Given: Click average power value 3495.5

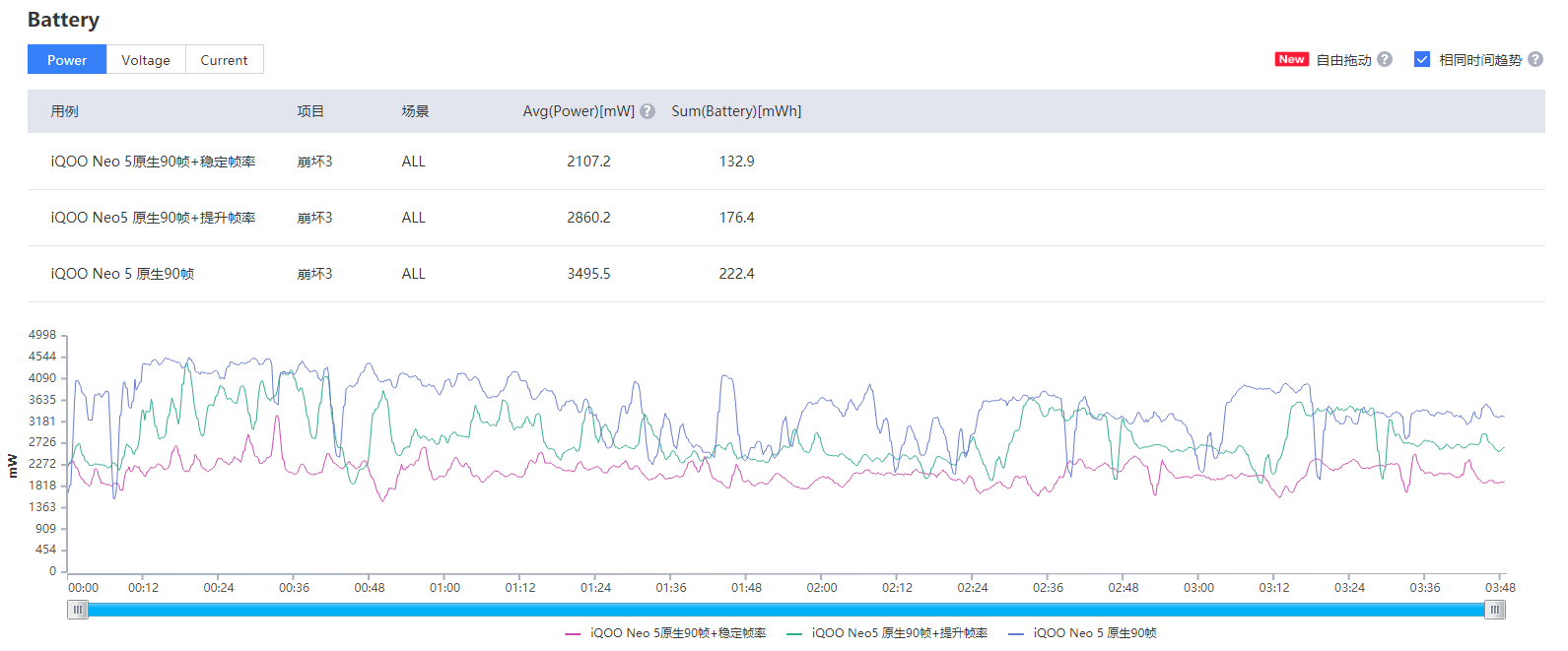Looking at the screenshot, I should (588, 274).
